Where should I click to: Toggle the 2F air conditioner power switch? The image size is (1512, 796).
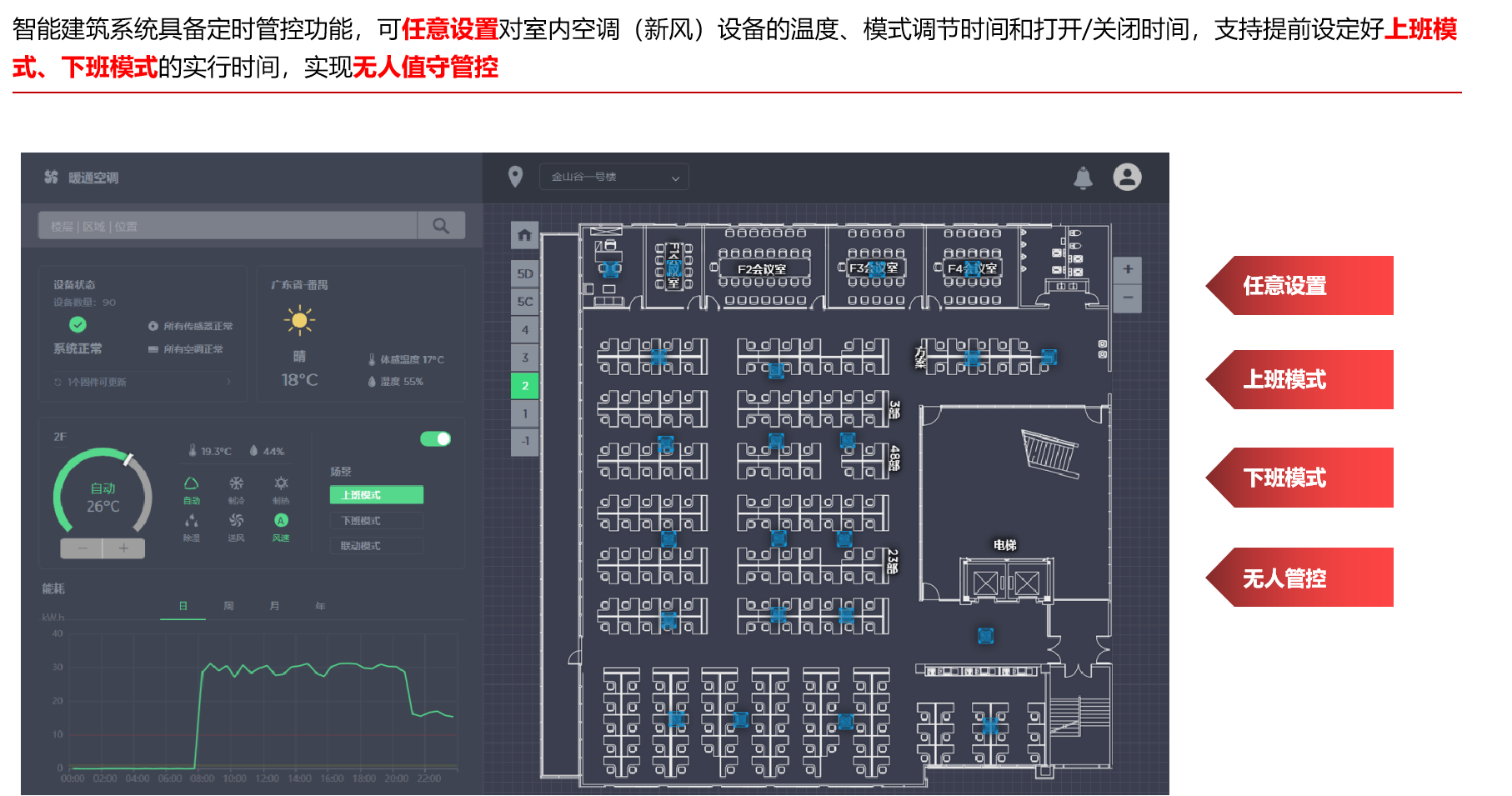(435, 439)
